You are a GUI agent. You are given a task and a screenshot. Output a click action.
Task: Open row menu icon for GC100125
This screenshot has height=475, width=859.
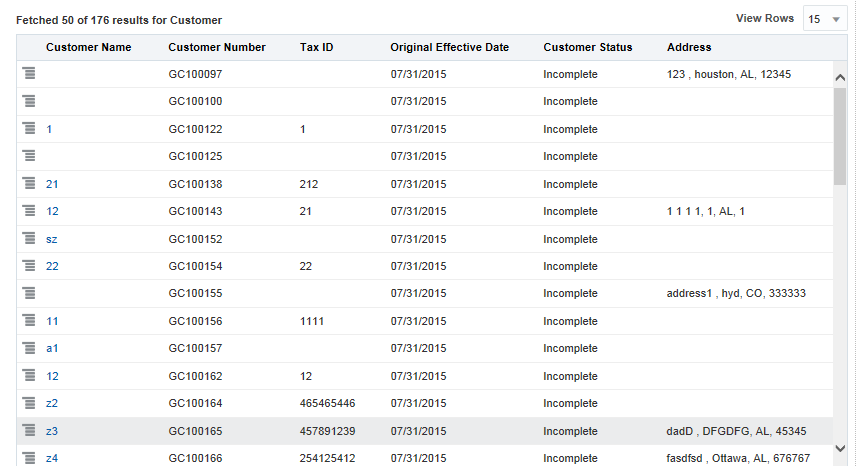29,156
